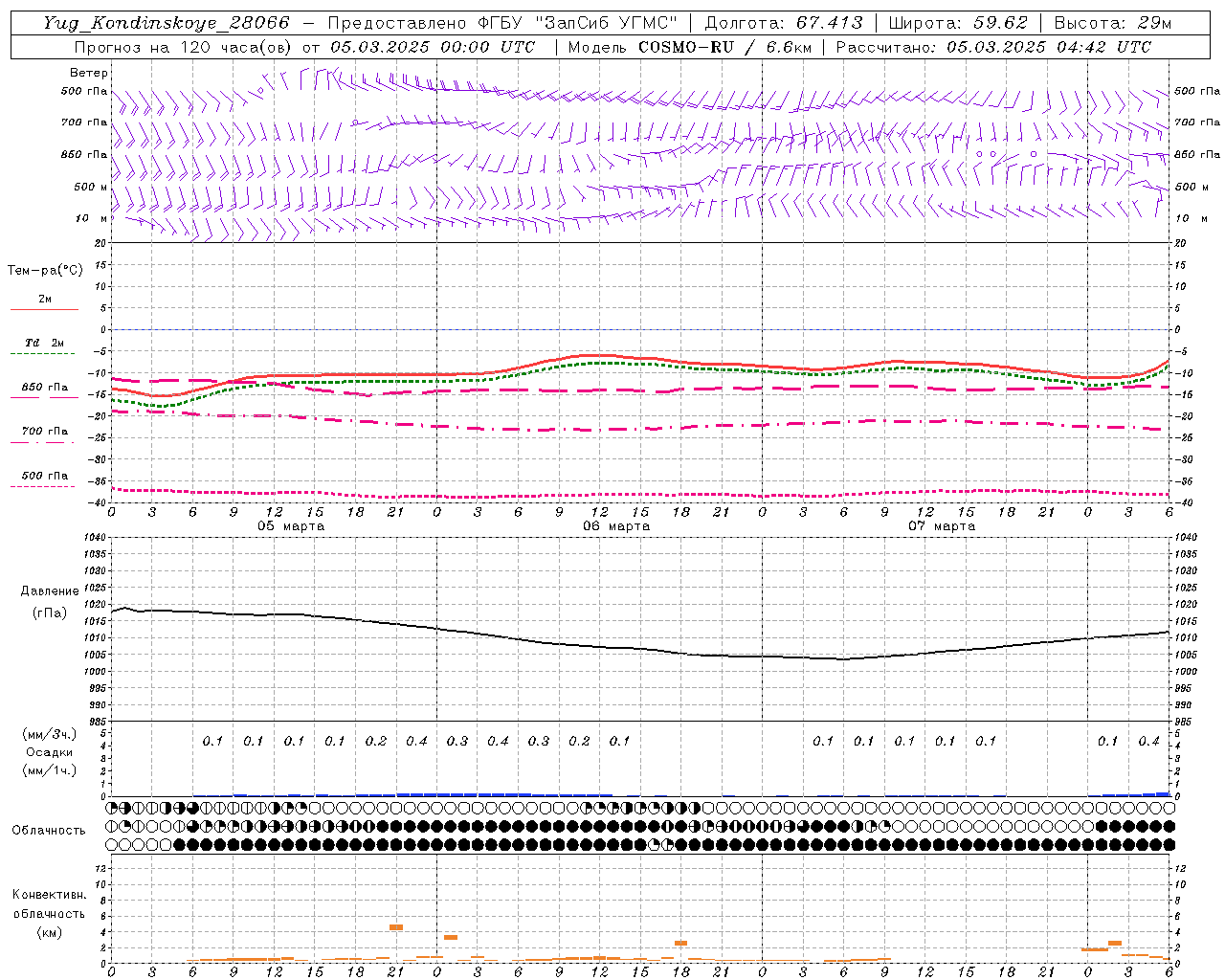Click the 07 марта date label
This screenshot has height=980, width=1225.
click(x=942, y=526)
